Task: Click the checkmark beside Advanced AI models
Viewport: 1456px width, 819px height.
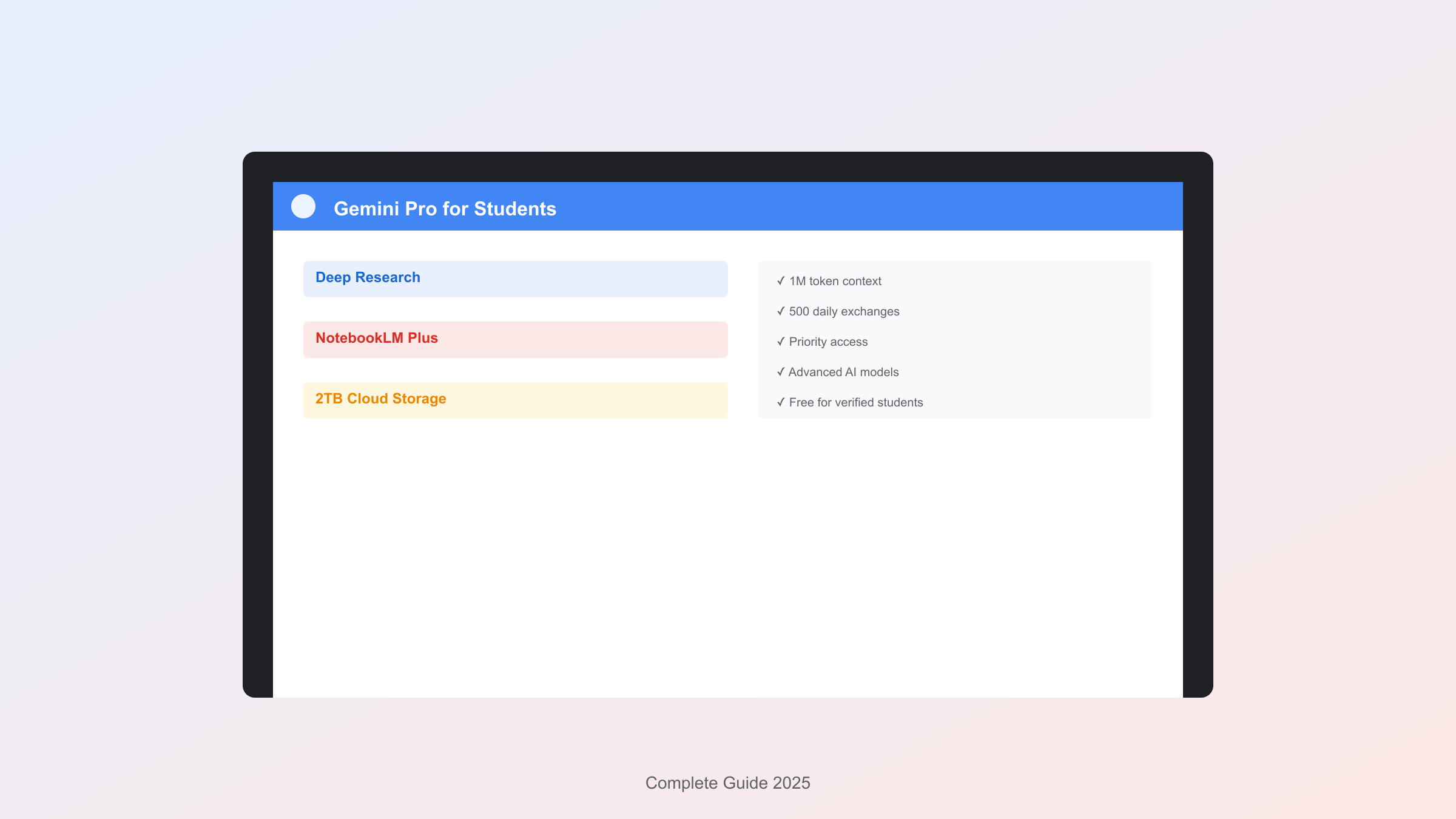Action: [781, 372]
